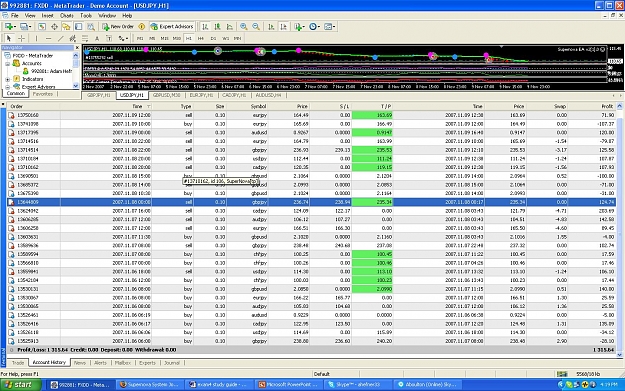Viewport: 625px width, 391px height.
Task: Switch timeframe to D1
Action: (x=213, y=38)
